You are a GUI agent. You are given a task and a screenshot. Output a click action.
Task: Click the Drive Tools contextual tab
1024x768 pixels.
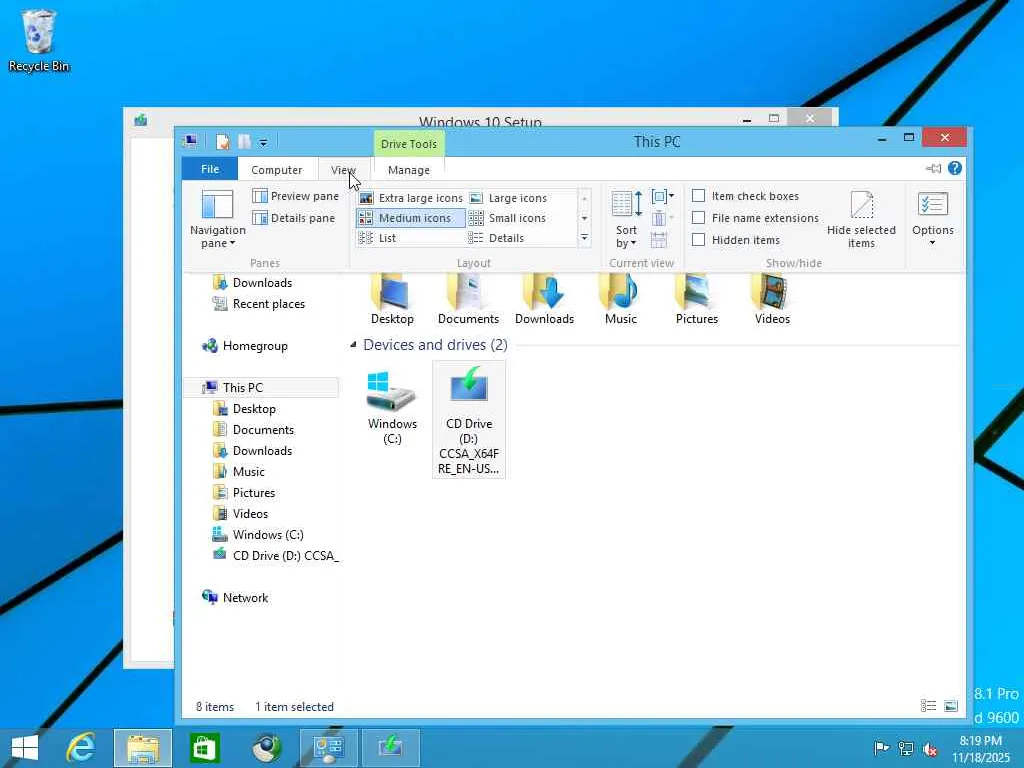[x=409, y=144]
